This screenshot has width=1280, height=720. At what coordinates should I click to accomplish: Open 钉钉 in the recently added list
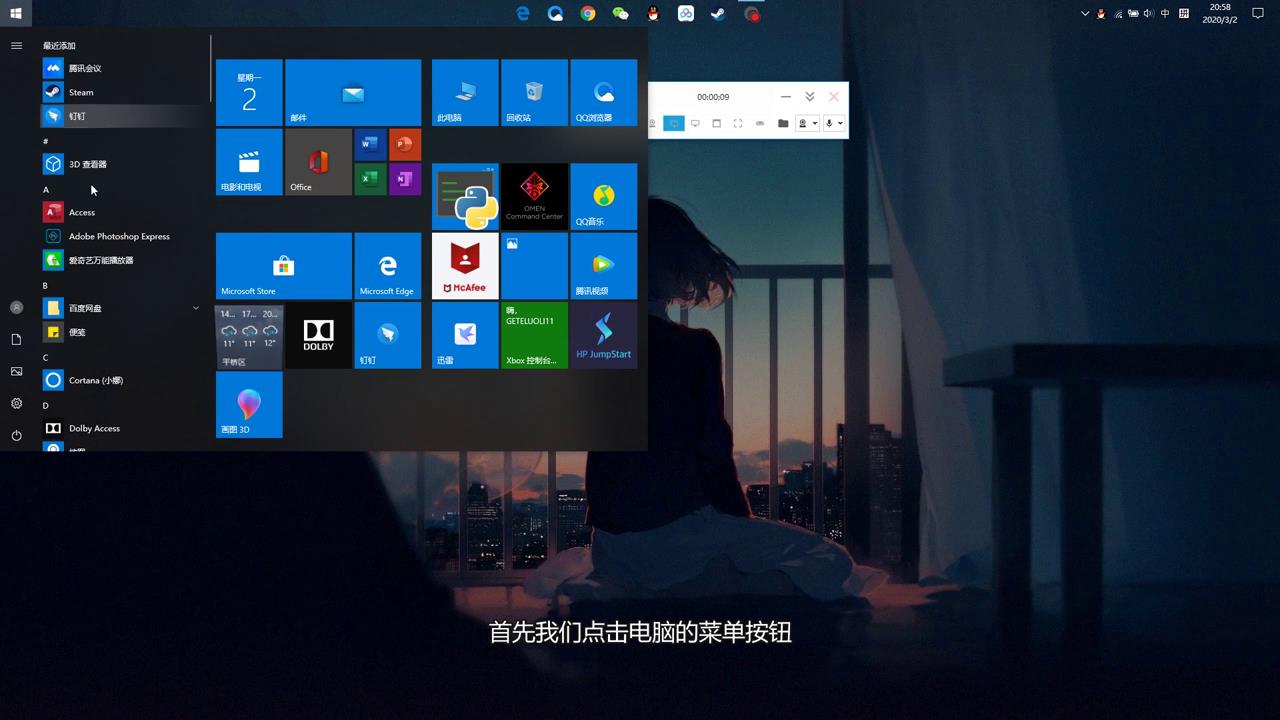(x=122, y=116)
